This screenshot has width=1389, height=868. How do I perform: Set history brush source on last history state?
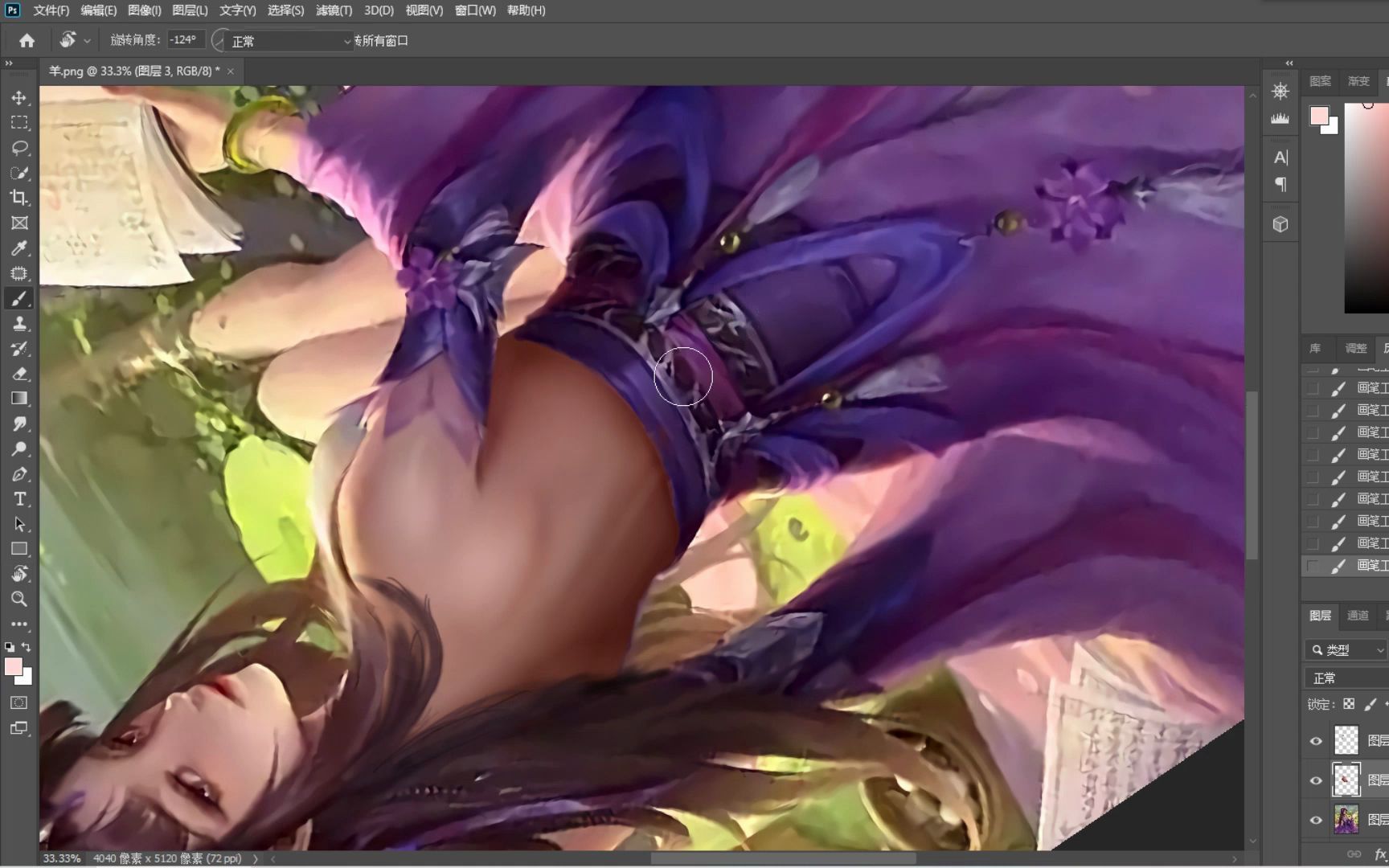pos(1313,566)
